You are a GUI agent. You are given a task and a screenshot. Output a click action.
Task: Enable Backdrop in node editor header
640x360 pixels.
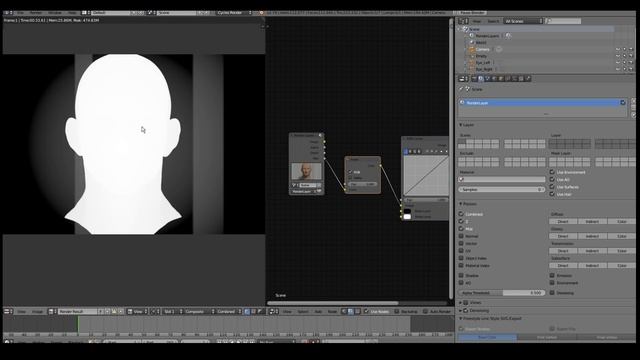[x=397, y=311]
